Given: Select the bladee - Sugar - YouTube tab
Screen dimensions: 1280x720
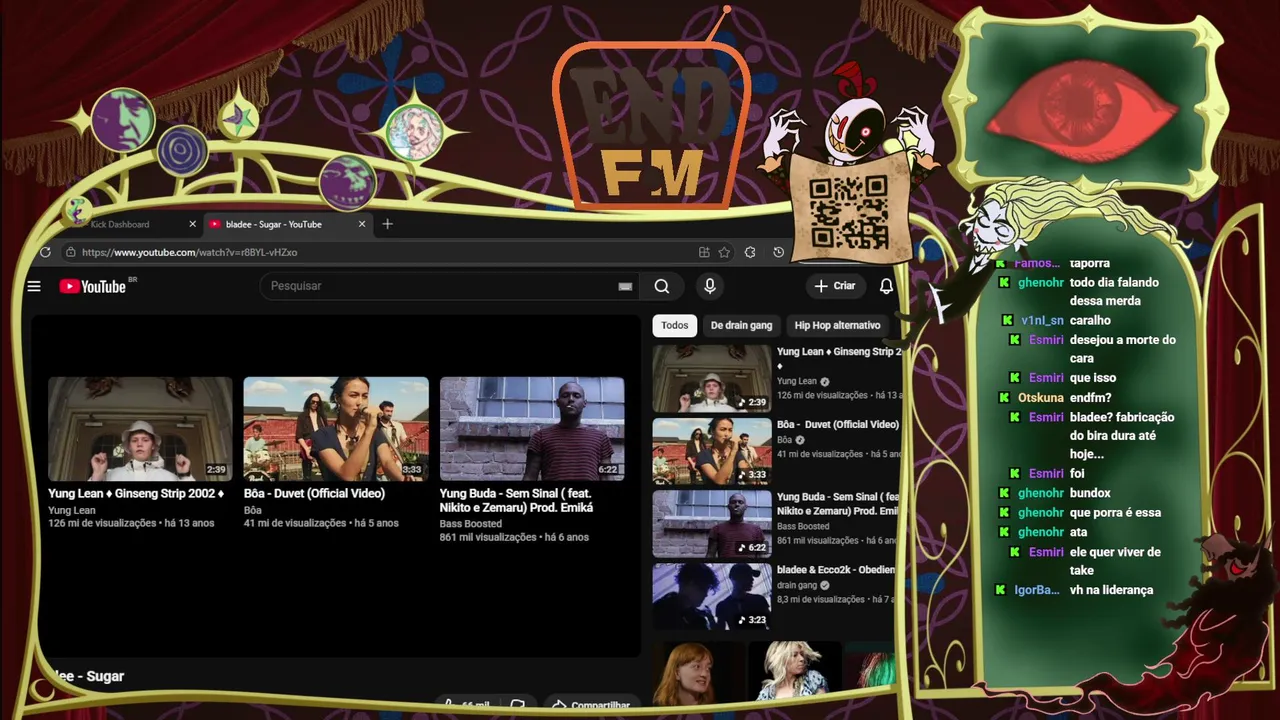Looking at the screenshot, I should 288,224.
